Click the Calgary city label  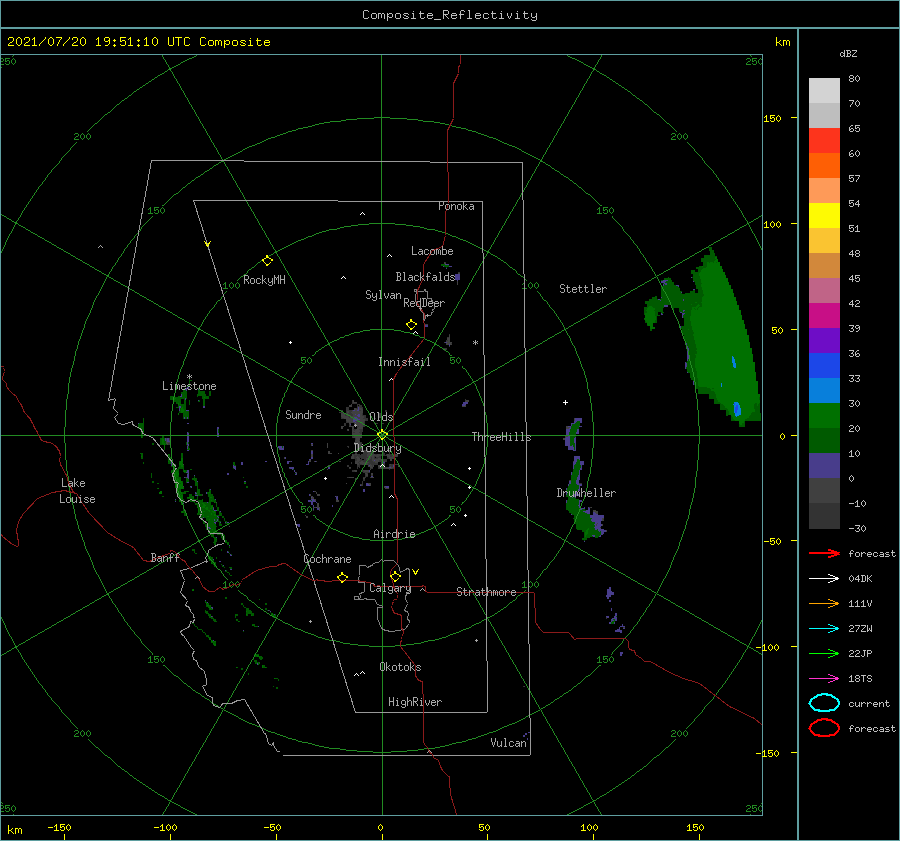coord(390,588)
